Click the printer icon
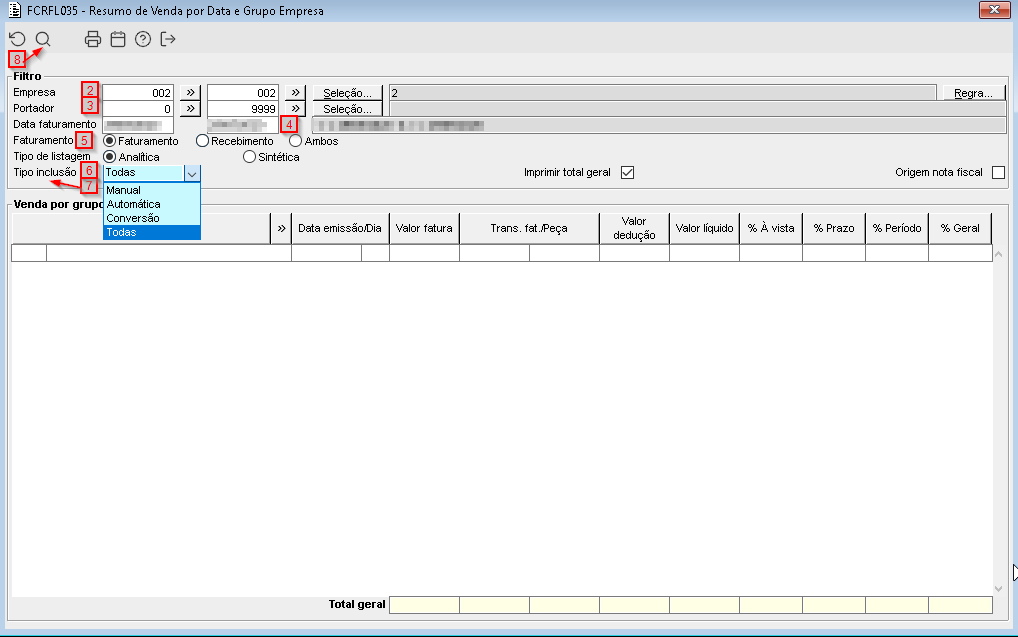Image resolution: width=1018 pixels, height=637 pixels. [93, 39]
